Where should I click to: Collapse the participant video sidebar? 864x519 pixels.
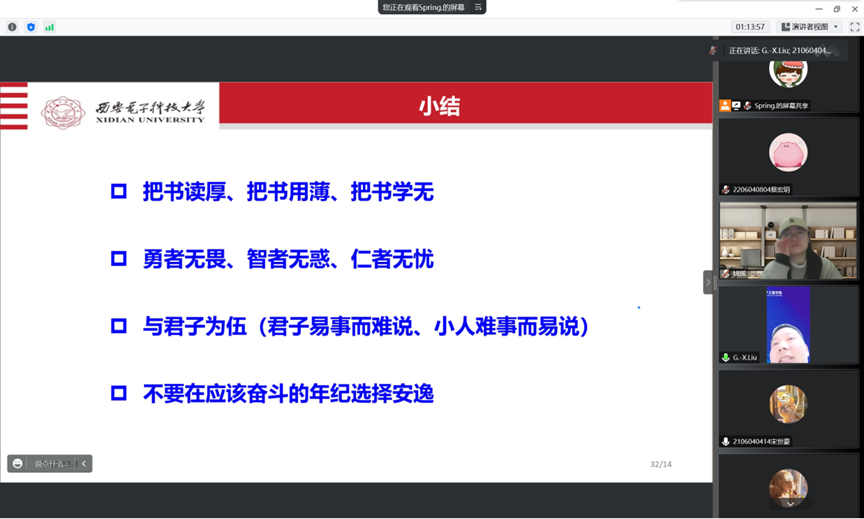708,283
